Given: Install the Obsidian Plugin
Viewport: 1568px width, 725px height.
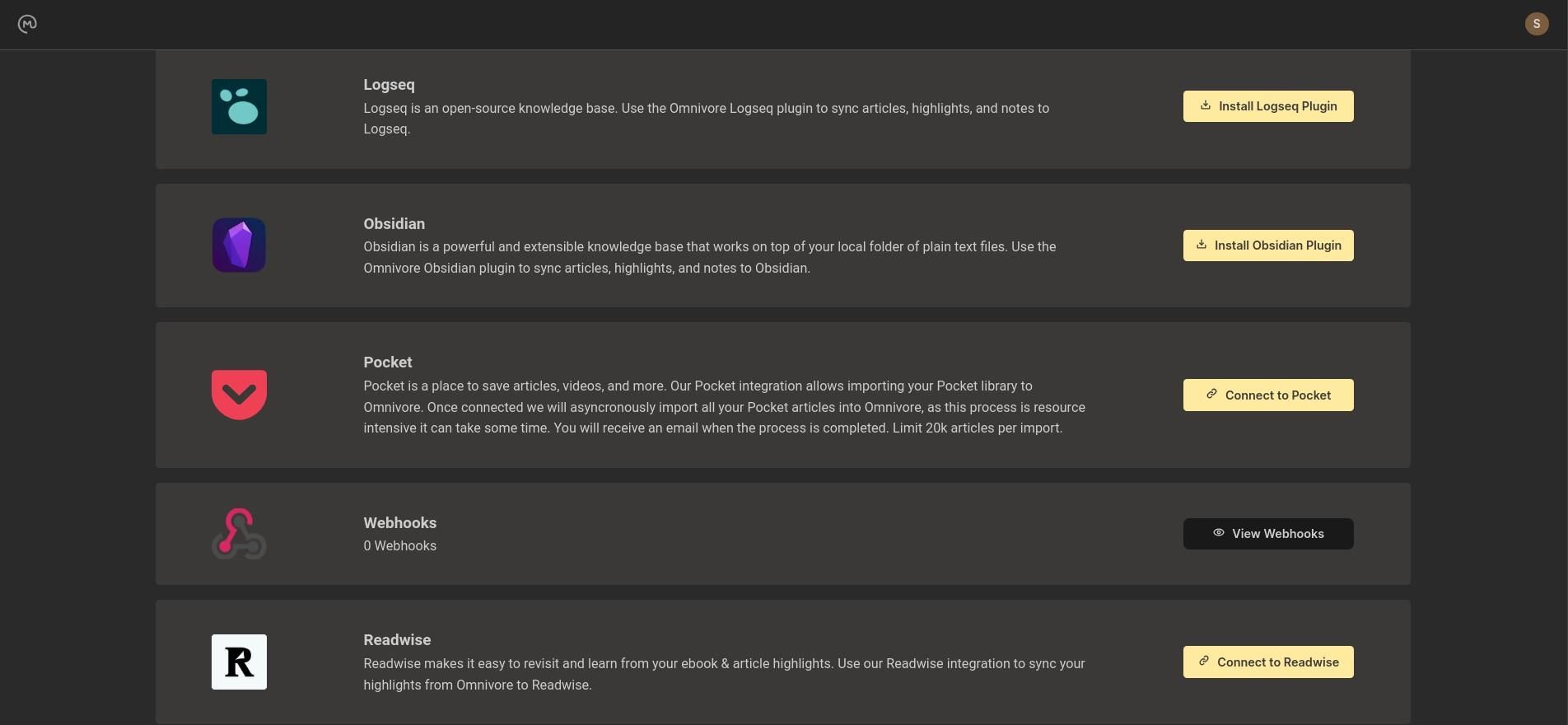Looking at the screenshot, I should pyautogui.click(x=1267, y=245).
